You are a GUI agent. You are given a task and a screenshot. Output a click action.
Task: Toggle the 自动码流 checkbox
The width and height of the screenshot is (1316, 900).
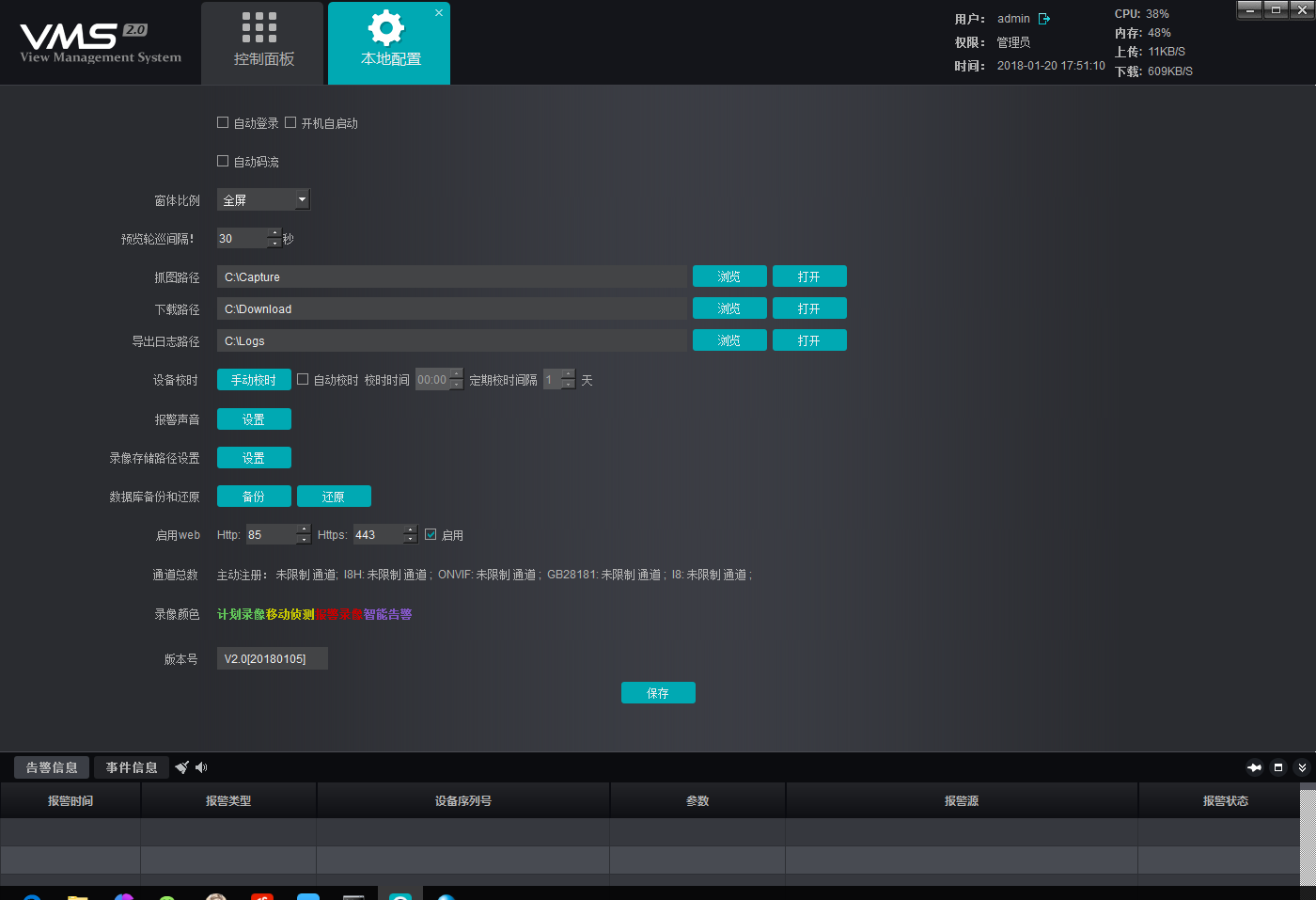[223, 161]
